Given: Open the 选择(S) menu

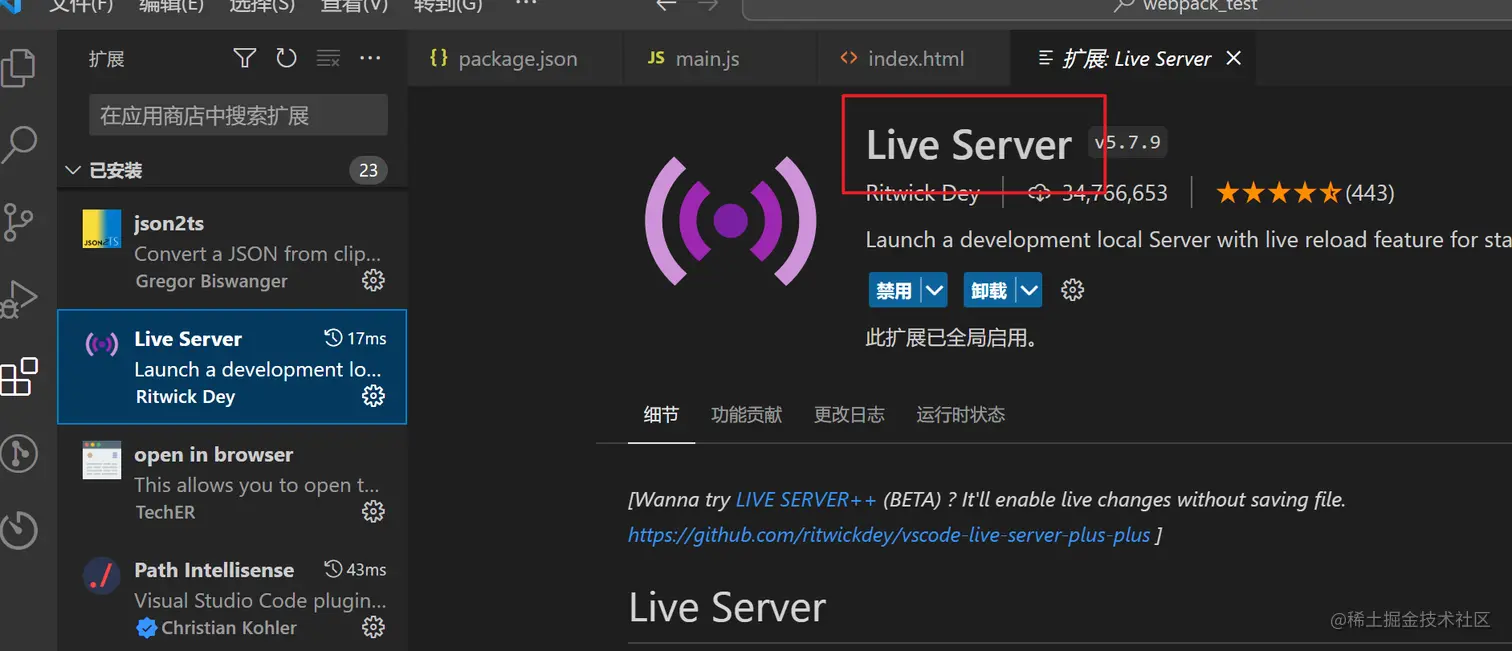Looking at the screenshot, I should point(262,5).
